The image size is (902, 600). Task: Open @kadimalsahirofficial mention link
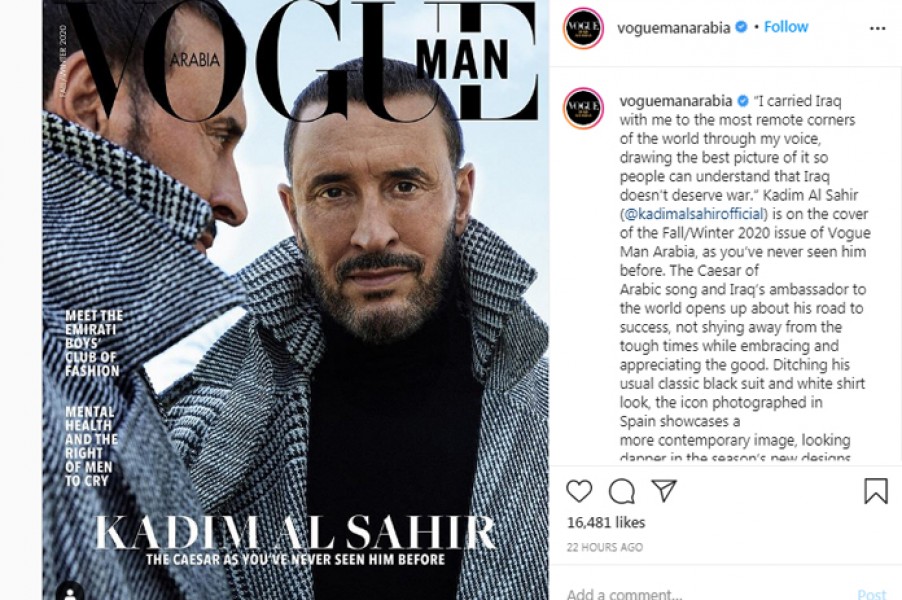click(x=693, y=214)
